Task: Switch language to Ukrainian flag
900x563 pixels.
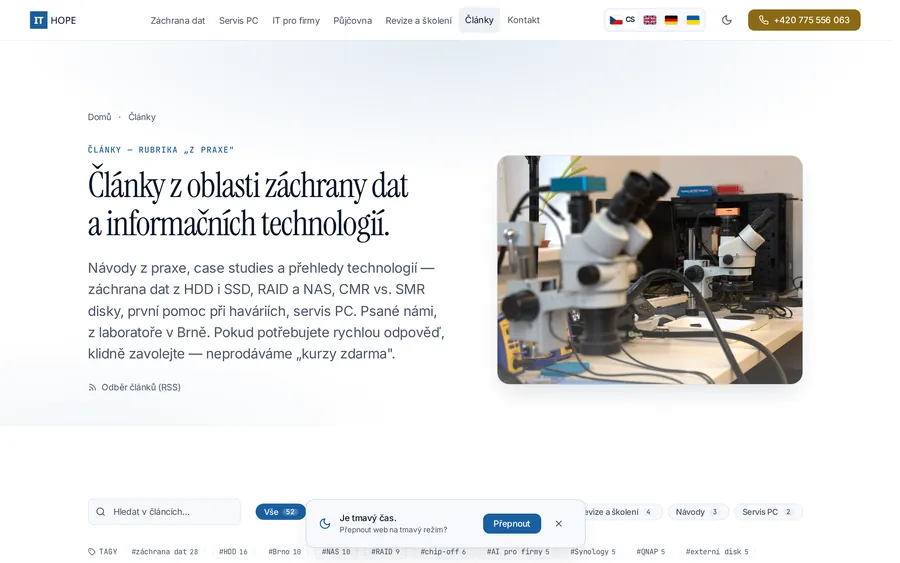Action: [693, 20]
